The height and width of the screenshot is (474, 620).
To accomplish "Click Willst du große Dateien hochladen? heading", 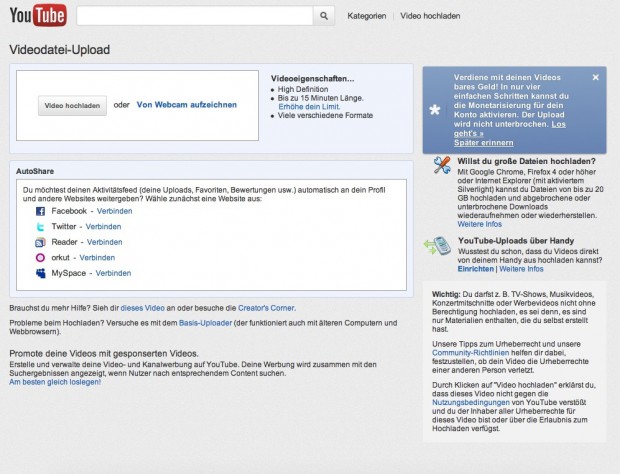I will (x=526, y=161).
